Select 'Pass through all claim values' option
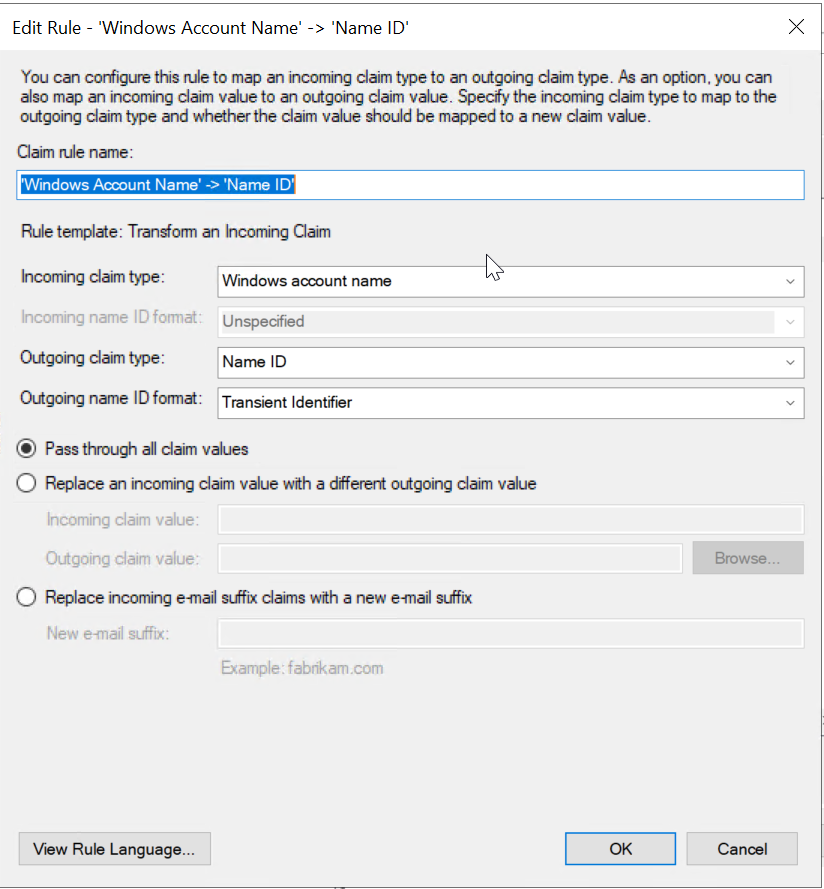Screen dimensions: 824x889 pos(28,449)
